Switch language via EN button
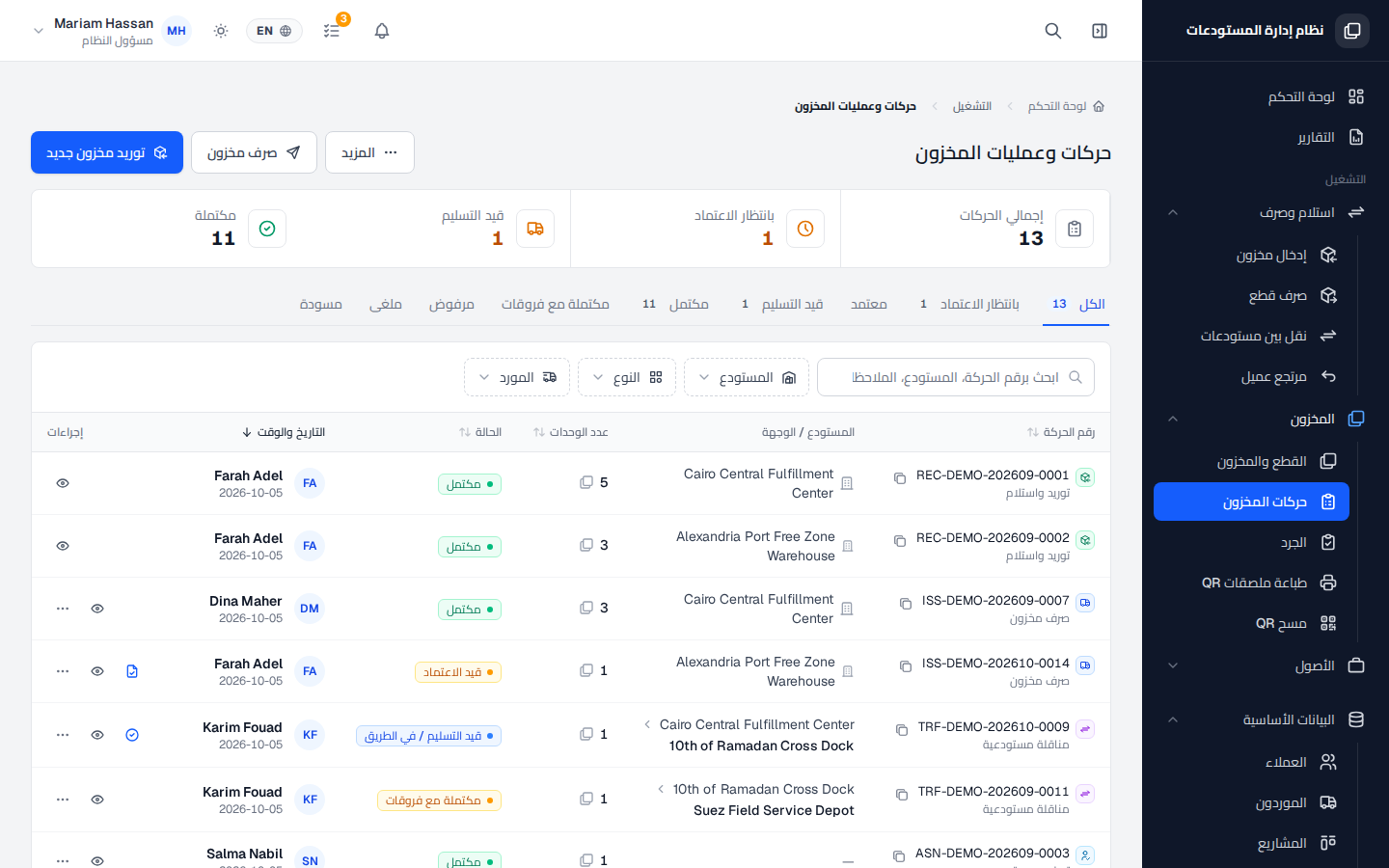 (x=274, y=31)
